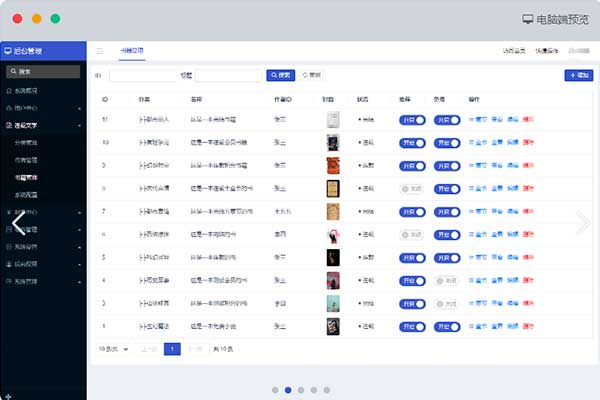Click the refresh icon on reset button
This screenshot has width=600, height=400.
click(305, 75)
